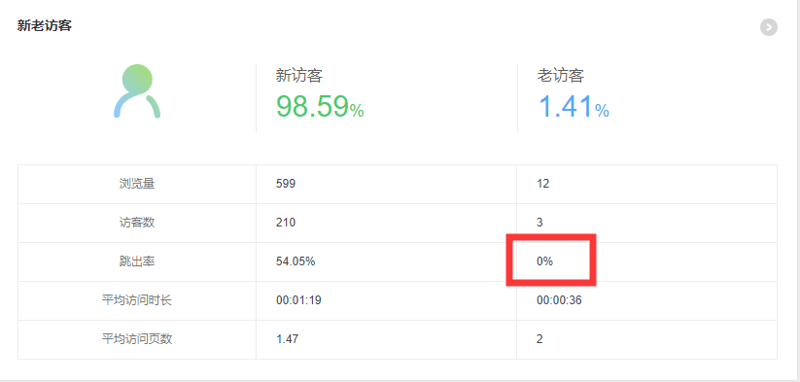Click the 1.47 average pages value
This screenshot has width=800, height=382.
[x=287, y=339]
